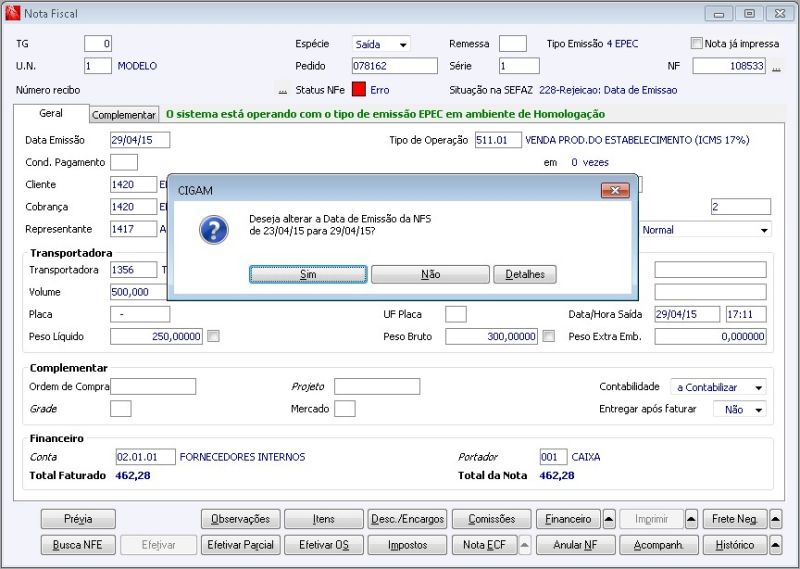Expand the arrow next to Histórico button

(x=775, y=545)
